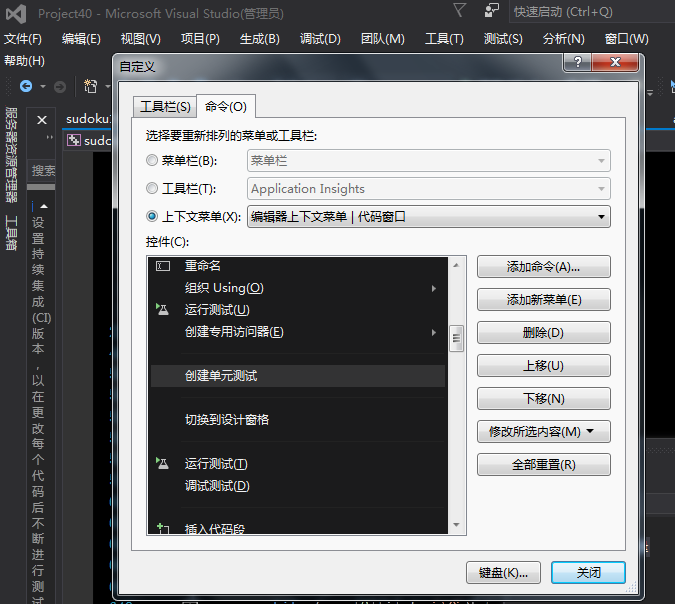675x604 pixels.
Task: Click the 下移(N) button
Action: pyautogui.click(x=543, y=398)
